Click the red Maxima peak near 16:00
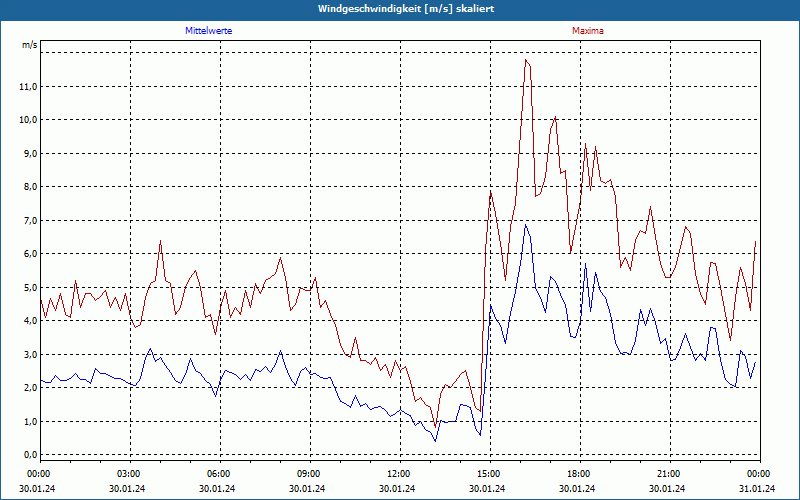This screenshot has height=500, width=800. point(526,60)
